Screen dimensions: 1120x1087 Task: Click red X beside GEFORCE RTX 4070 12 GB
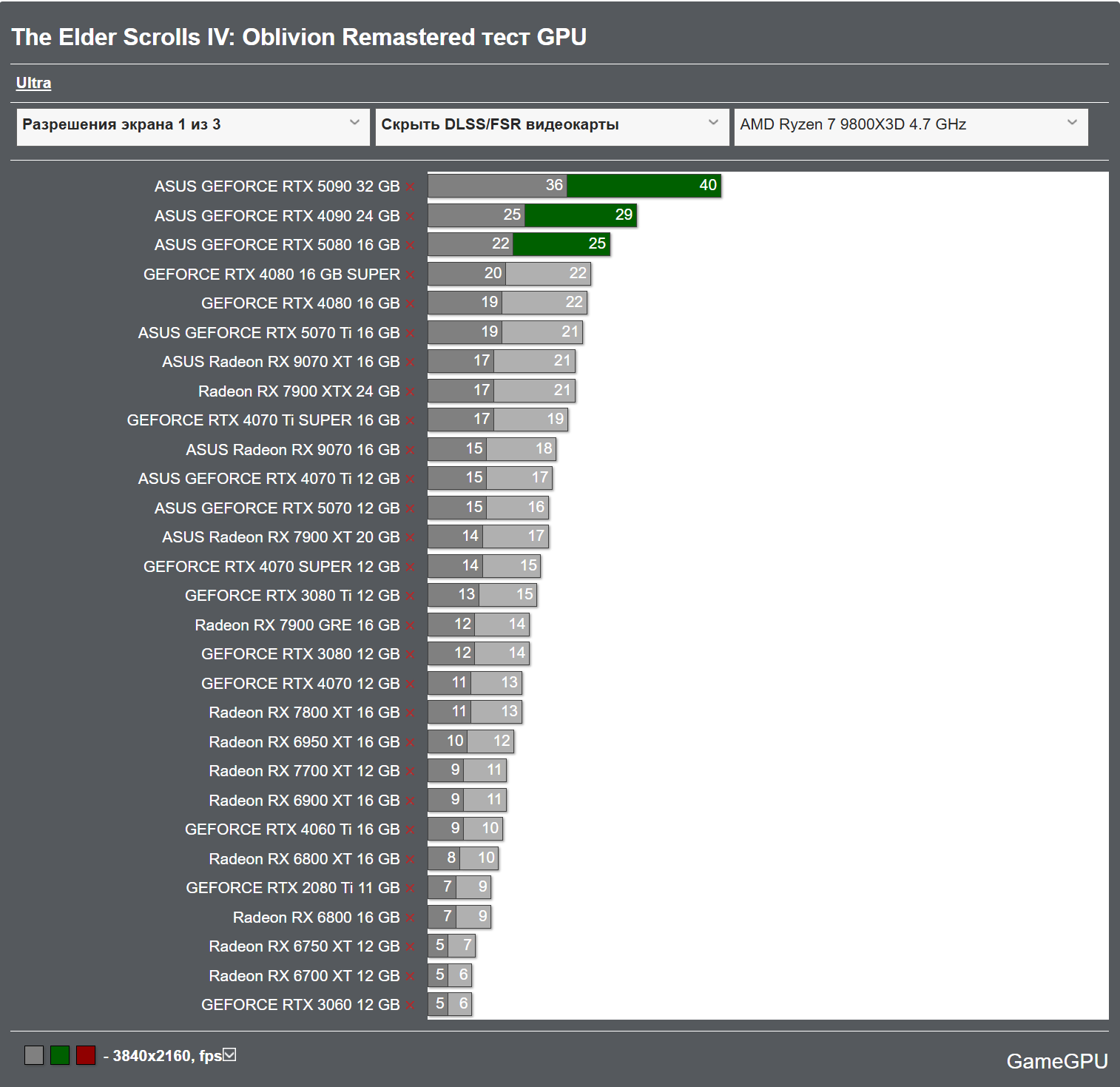(410, 684)
